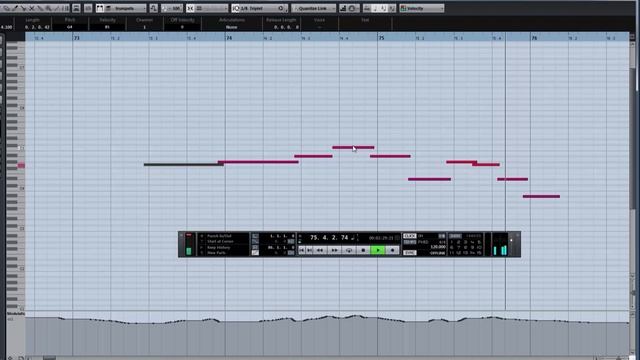
Task: Open the Snap Type dropdown
Action: click(211, 8)
